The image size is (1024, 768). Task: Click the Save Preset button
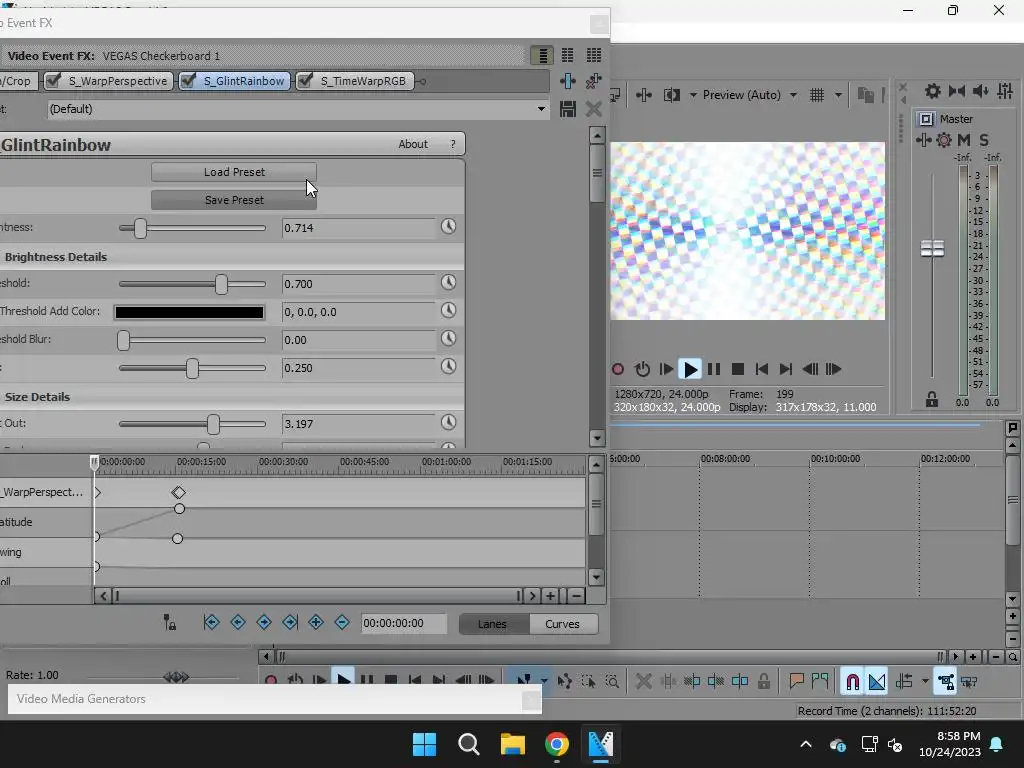(x=234, y=200)
